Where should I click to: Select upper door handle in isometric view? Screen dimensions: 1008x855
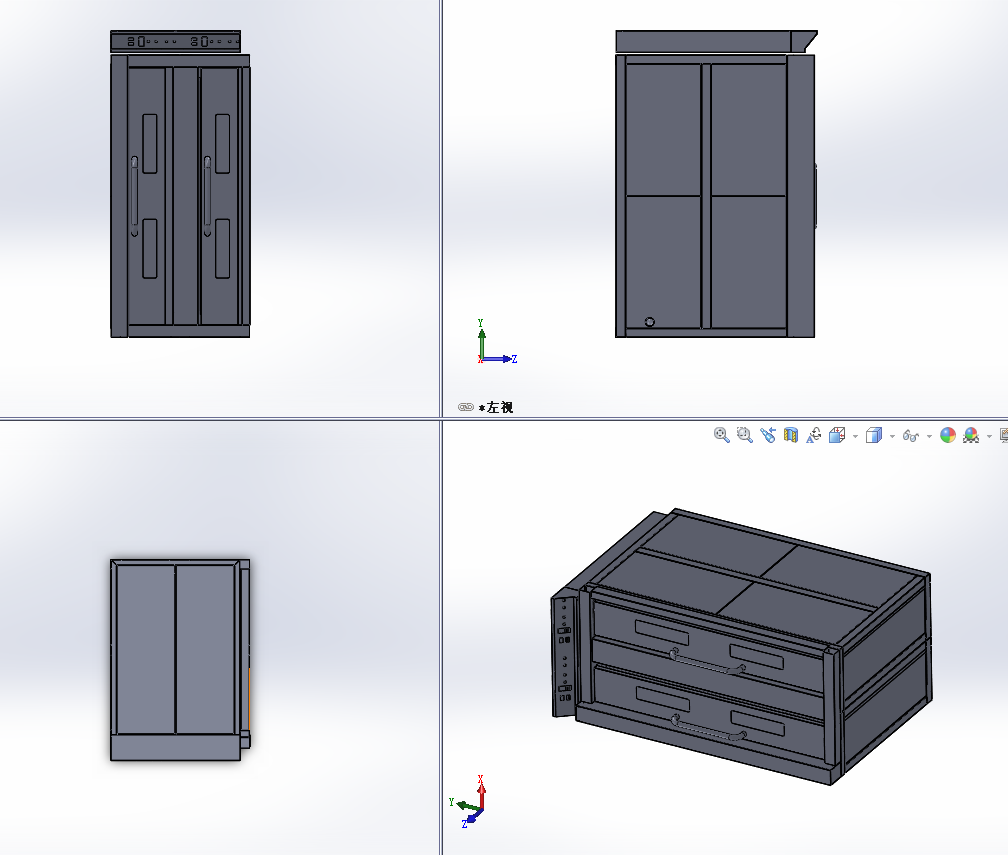[707, 663]
